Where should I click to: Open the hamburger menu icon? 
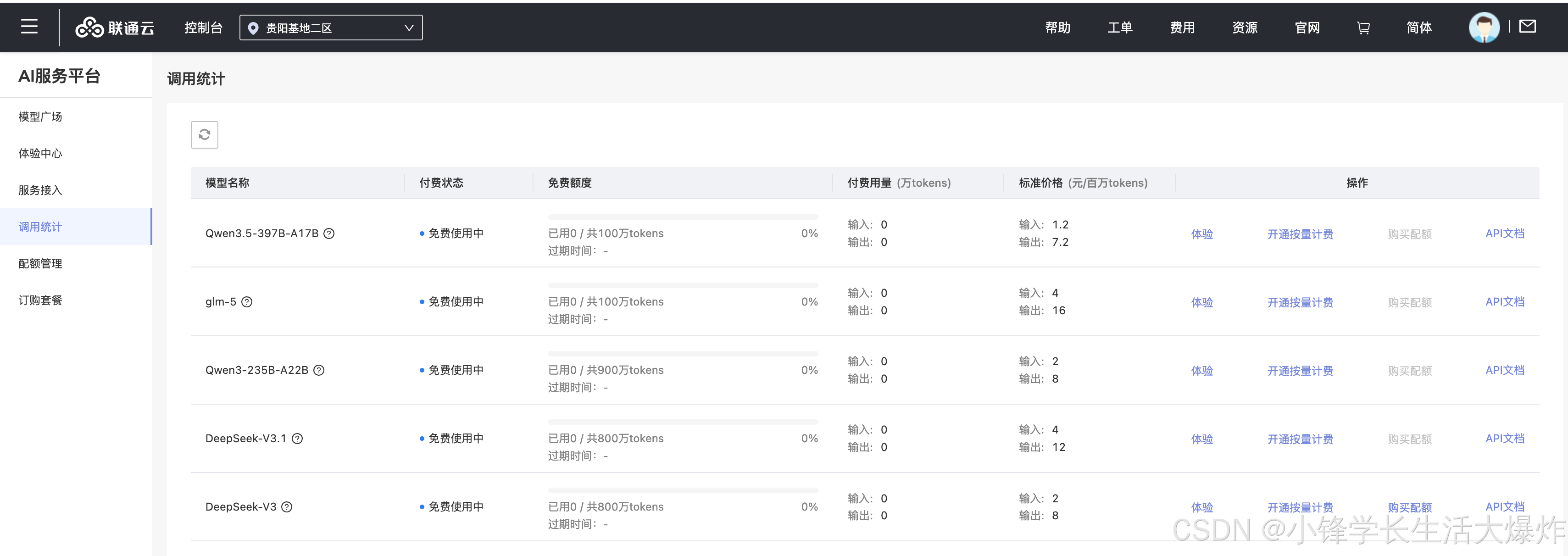click(29, 26)
